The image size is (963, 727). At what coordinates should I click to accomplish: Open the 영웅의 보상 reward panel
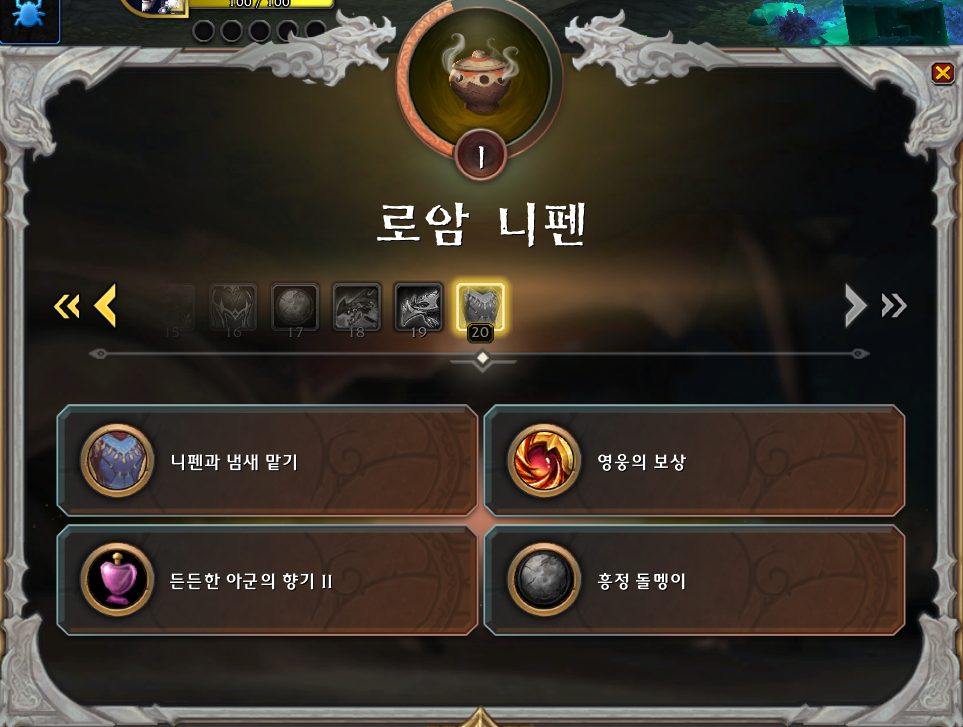695,461
